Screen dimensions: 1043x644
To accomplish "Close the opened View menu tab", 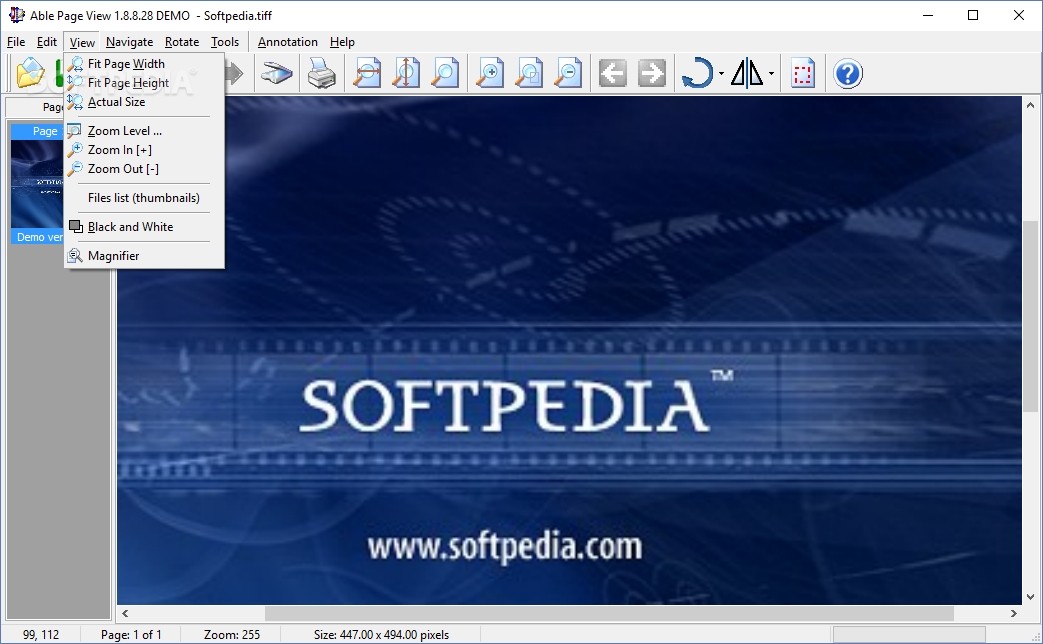I will 82,42.
